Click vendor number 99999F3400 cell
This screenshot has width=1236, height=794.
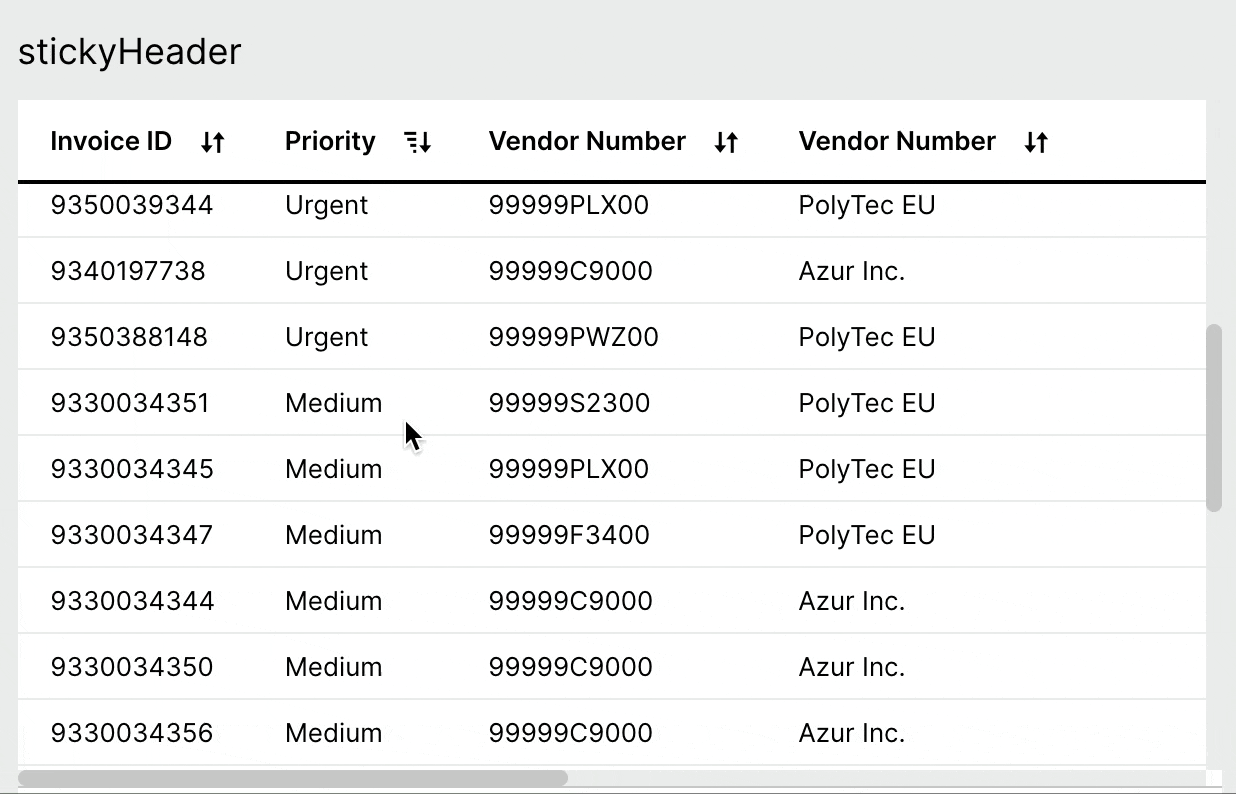pyautogui.click(x=569, y=535)
